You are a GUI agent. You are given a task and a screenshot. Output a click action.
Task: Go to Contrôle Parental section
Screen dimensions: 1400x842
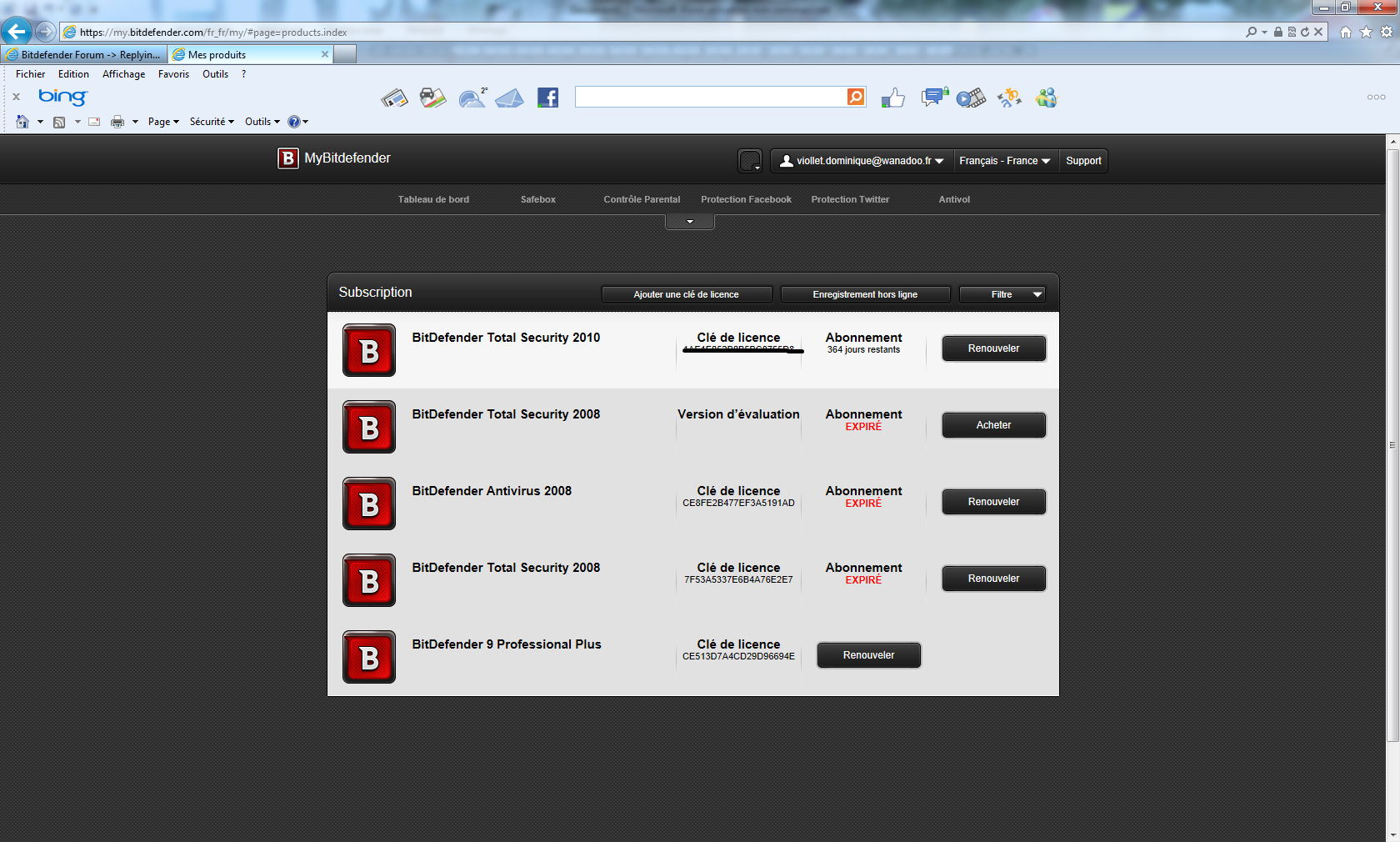click(642, 199)
